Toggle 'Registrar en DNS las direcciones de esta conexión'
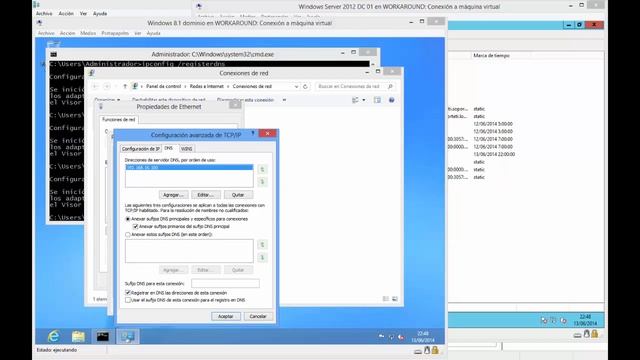Viewport: 640px width, 360px height. 128,293
